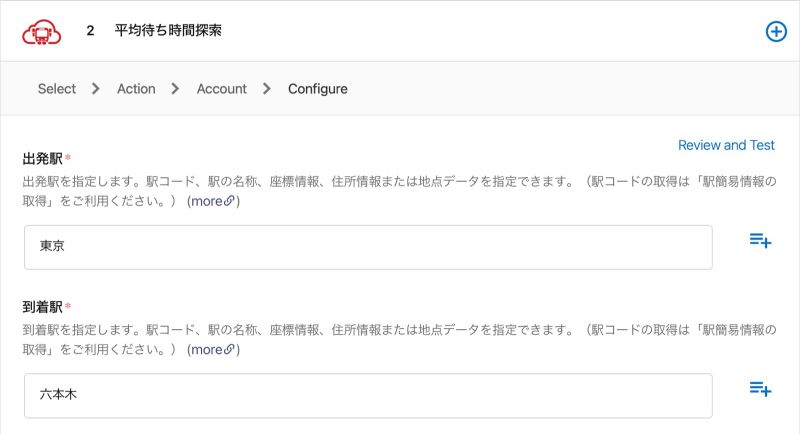Click the chevron after Account

[266, 89]
